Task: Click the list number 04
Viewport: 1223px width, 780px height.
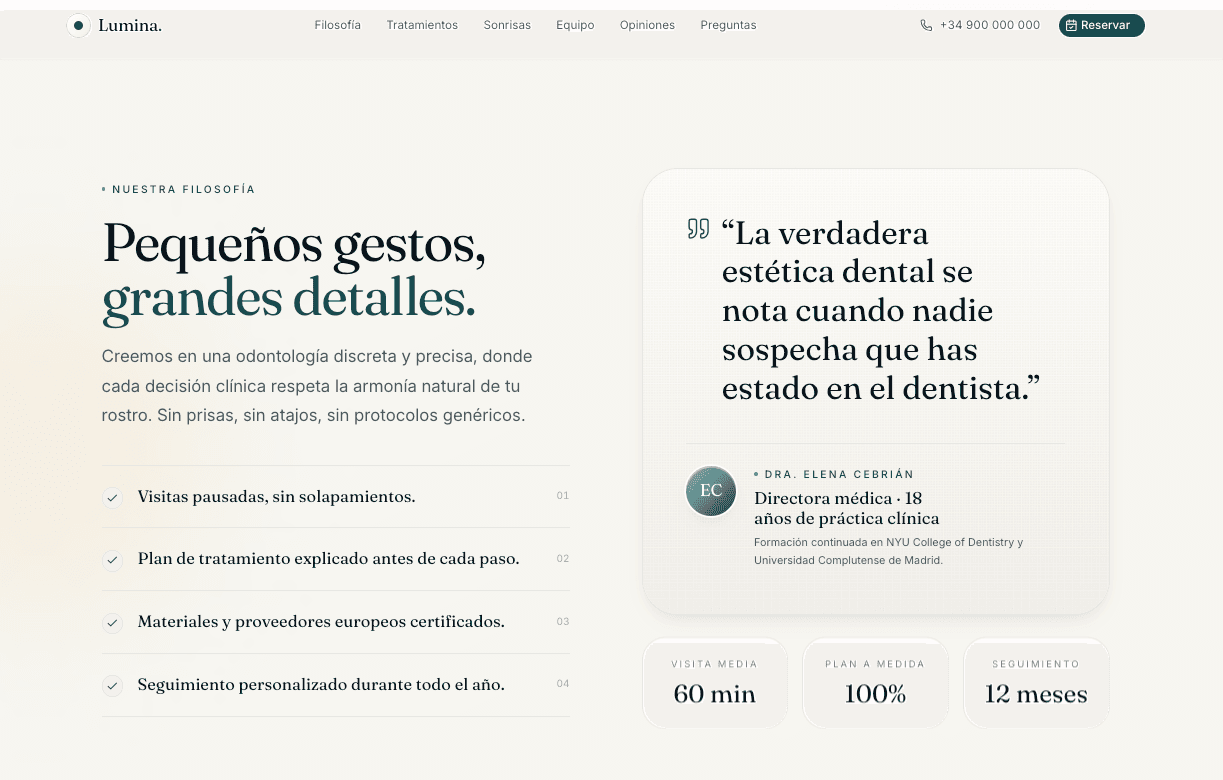Action: 563,685
